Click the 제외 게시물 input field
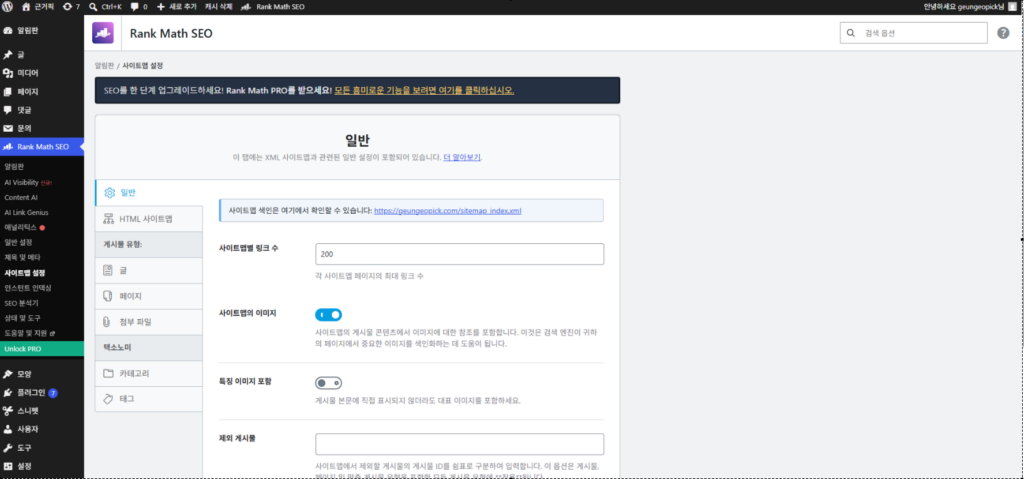The width and height of the screenshot is (1024, 479). click(x=459, y=444)
